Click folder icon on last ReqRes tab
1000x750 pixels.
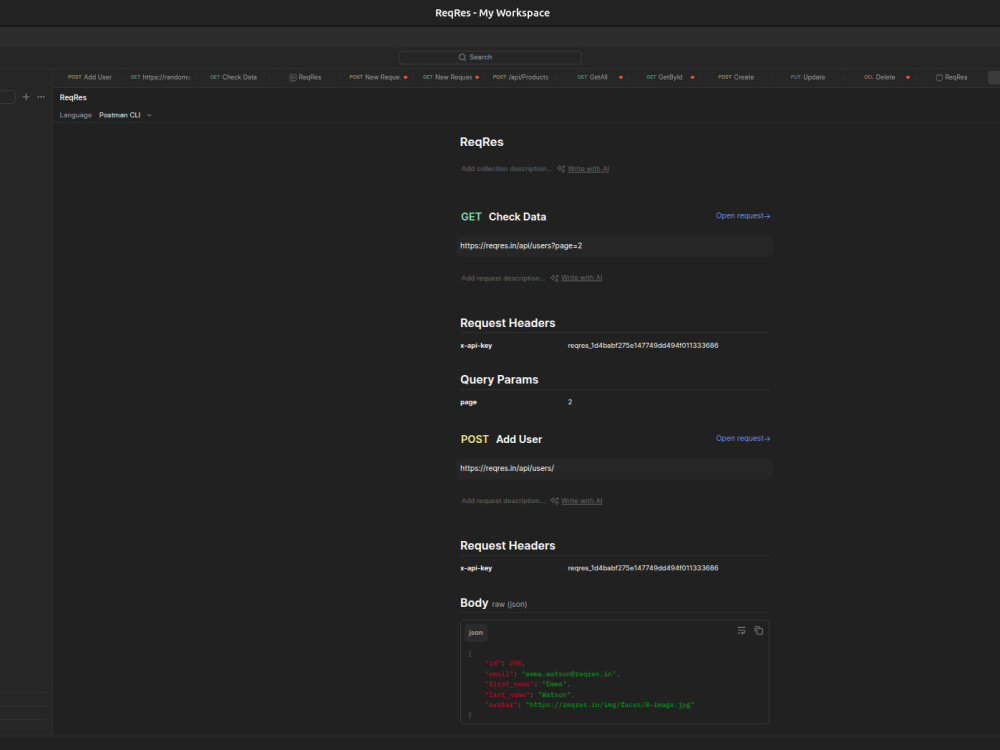tap(939, 77)
